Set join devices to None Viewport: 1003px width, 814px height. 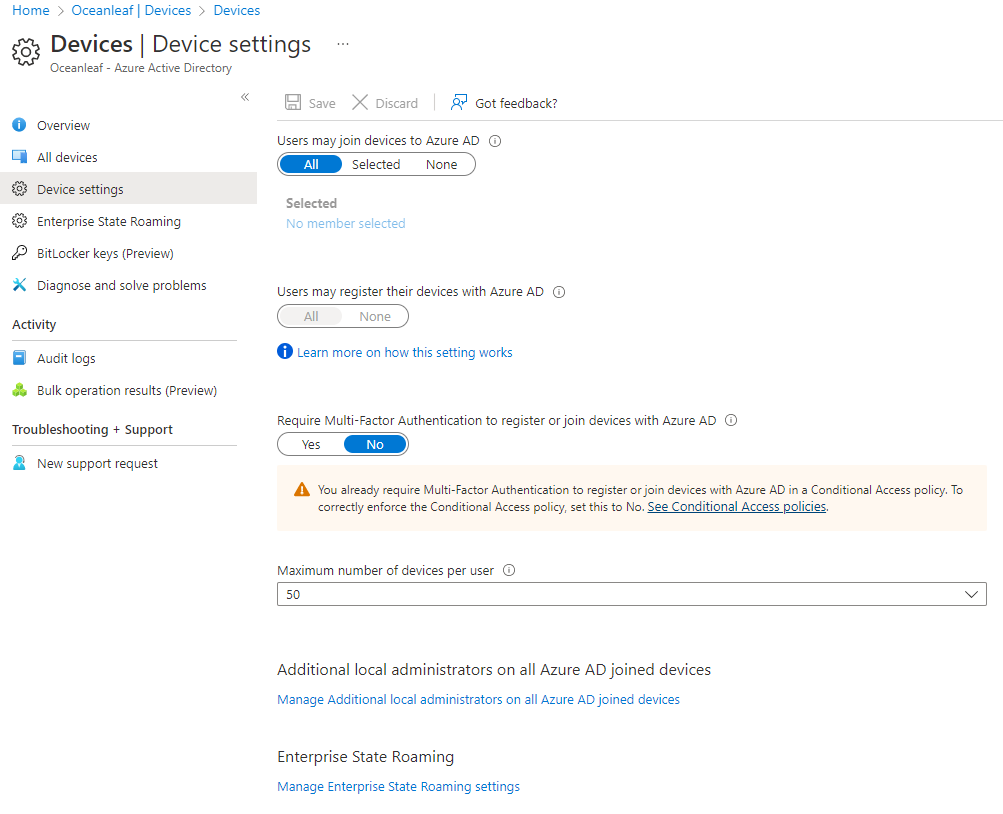point(441,164)
